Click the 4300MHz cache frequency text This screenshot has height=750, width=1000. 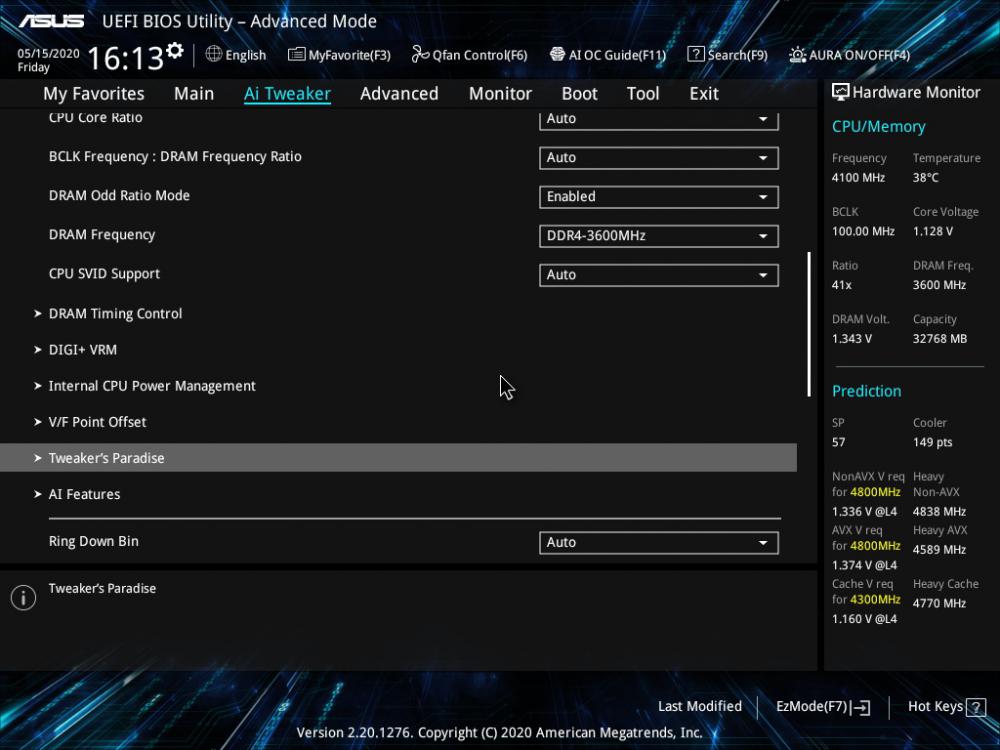coord(875,599)
